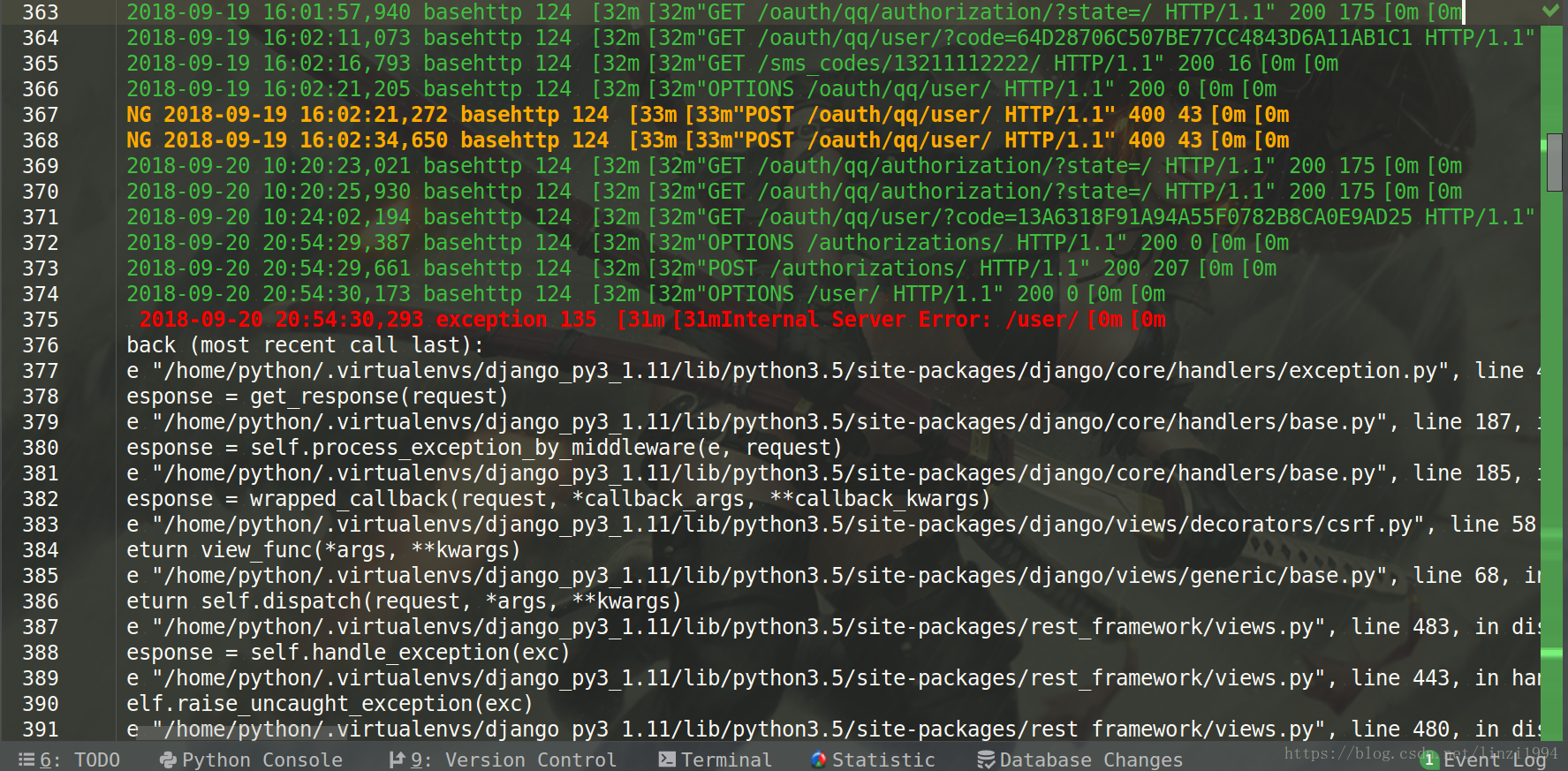Screen dimensions: 1568x771
Task: Click gutter line number 367
Action: pos(41,115)
